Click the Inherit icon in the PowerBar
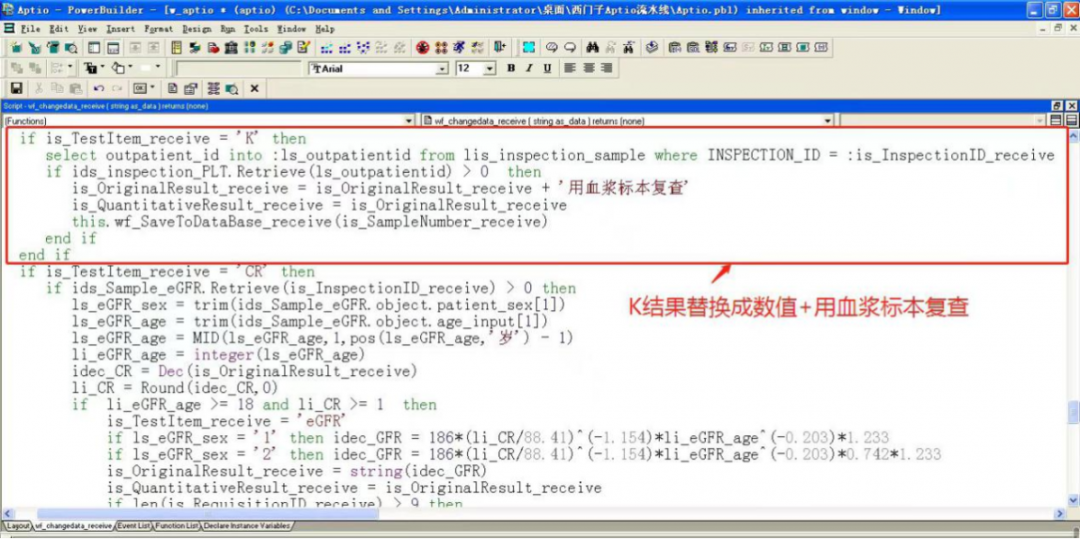Screen dimensions: 1080x539 click(x=34, y=47)
